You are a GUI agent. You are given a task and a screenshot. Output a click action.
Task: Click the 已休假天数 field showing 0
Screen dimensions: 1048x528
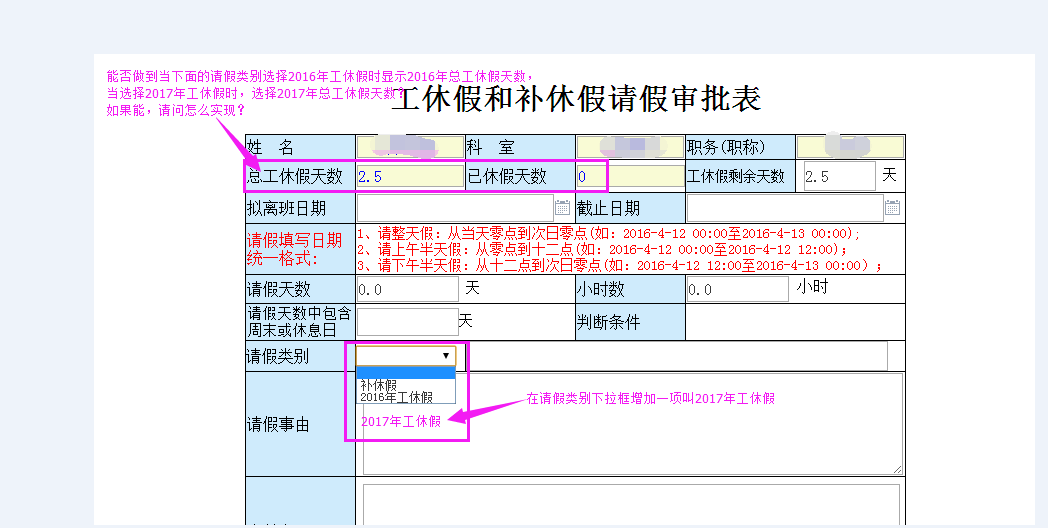click(x=615, y=177)
